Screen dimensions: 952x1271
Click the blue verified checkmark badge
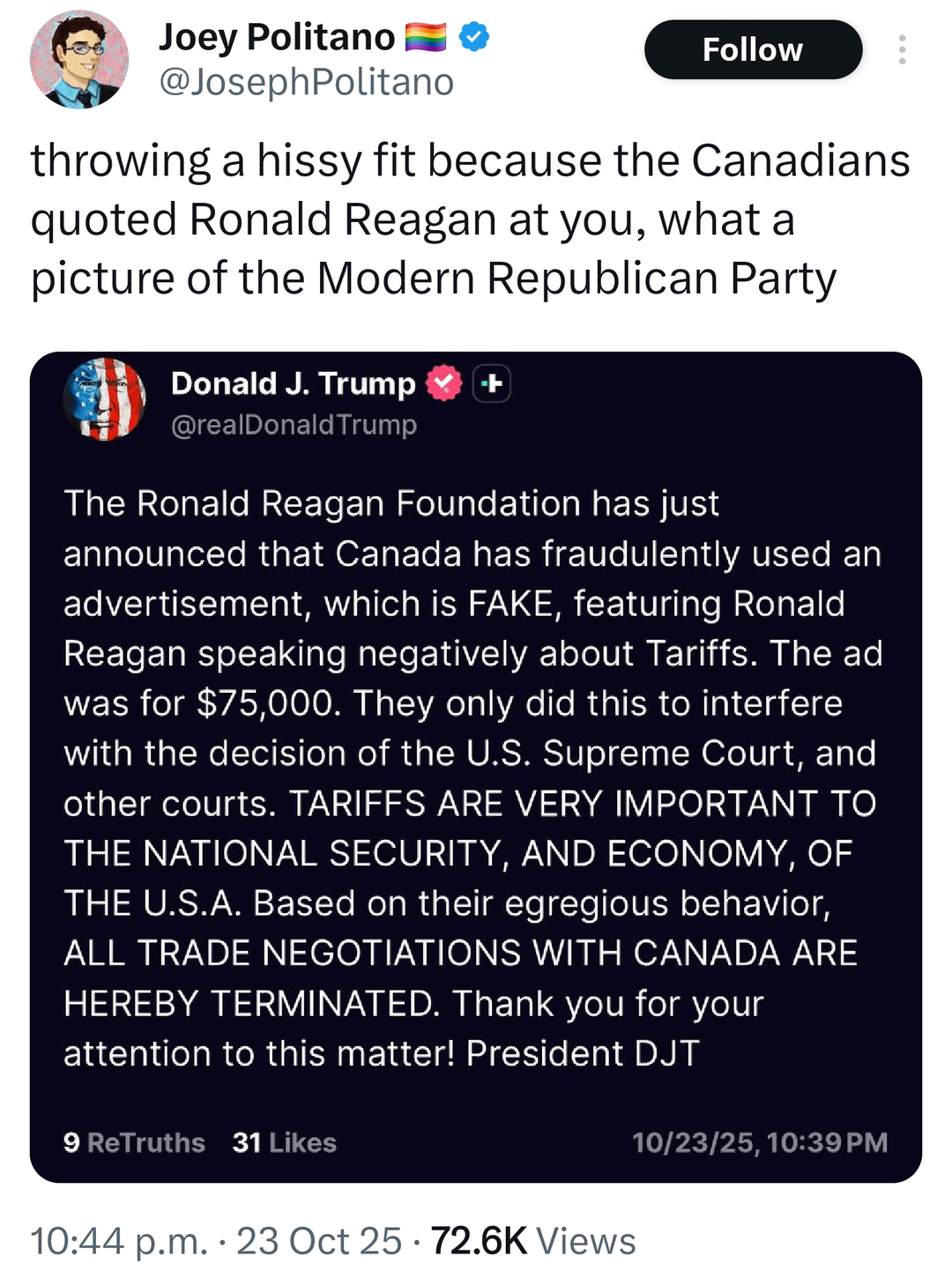[475, 37]
